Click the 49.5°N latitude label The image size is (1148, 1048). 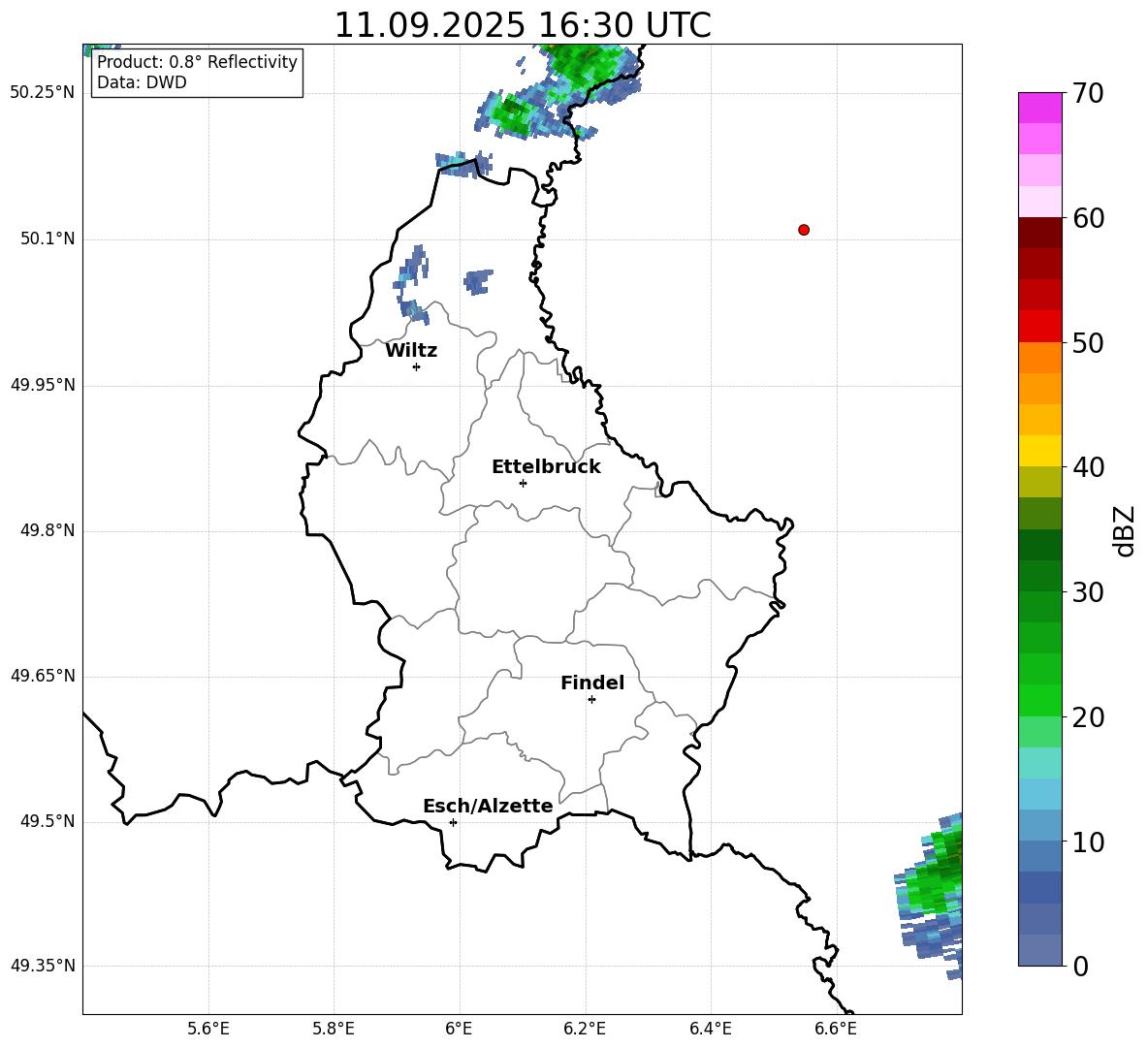tap(48, 821)
